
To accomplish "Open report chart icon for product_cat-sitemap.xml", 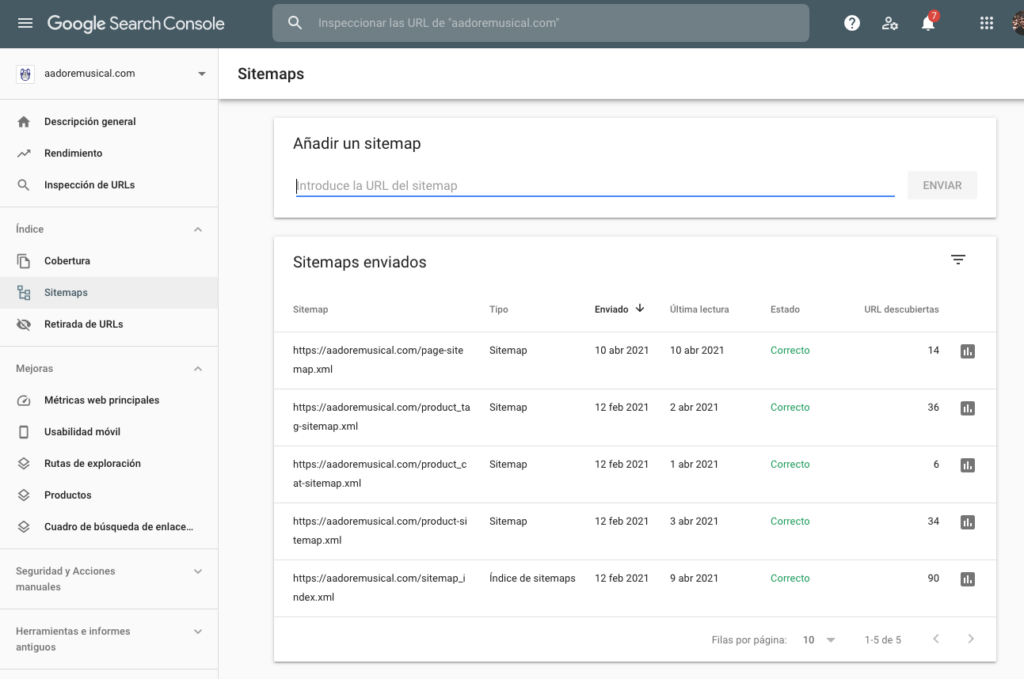I will 967,465.
